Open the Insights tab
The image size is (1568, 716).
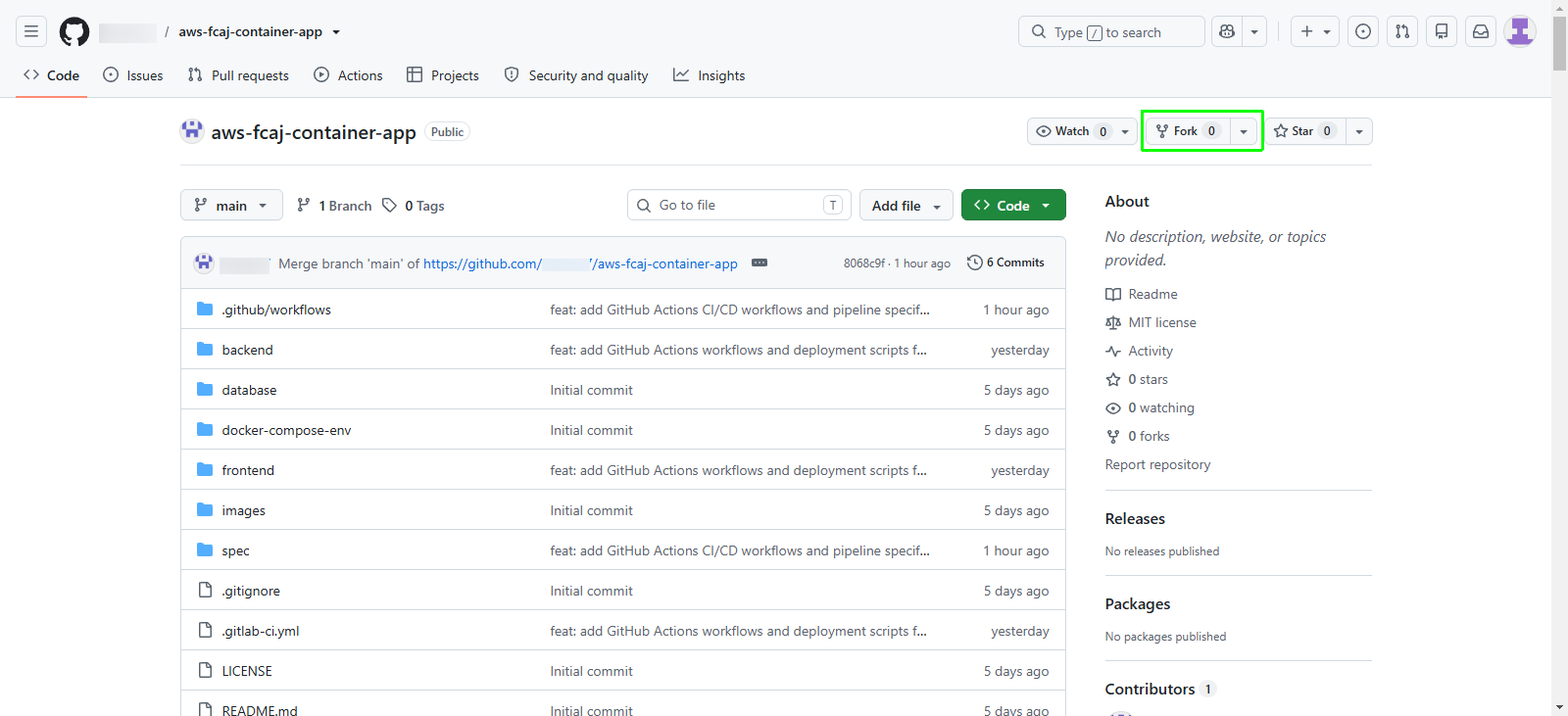tap(709, 75)
